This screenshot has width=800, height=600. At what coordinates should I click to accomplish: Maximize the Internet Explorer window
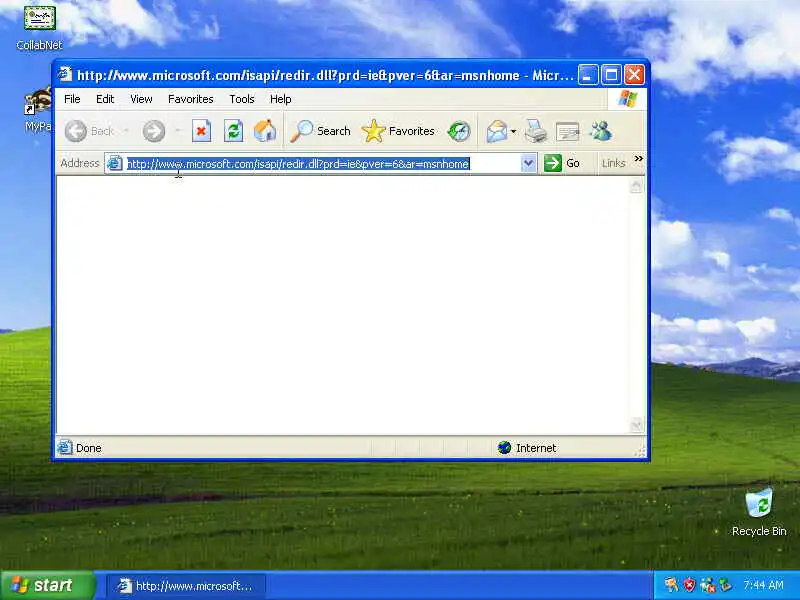[611, 75]
